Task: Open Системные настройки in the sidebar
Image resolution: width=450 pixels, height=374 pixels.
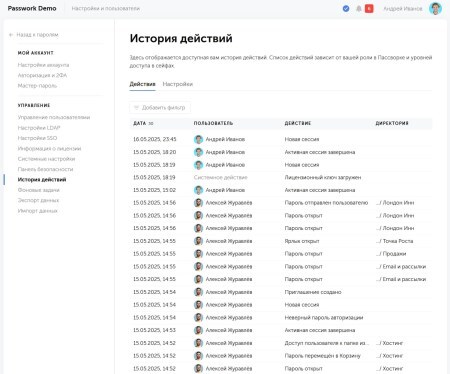Action: pyautogui.click(x=46, y=159)
